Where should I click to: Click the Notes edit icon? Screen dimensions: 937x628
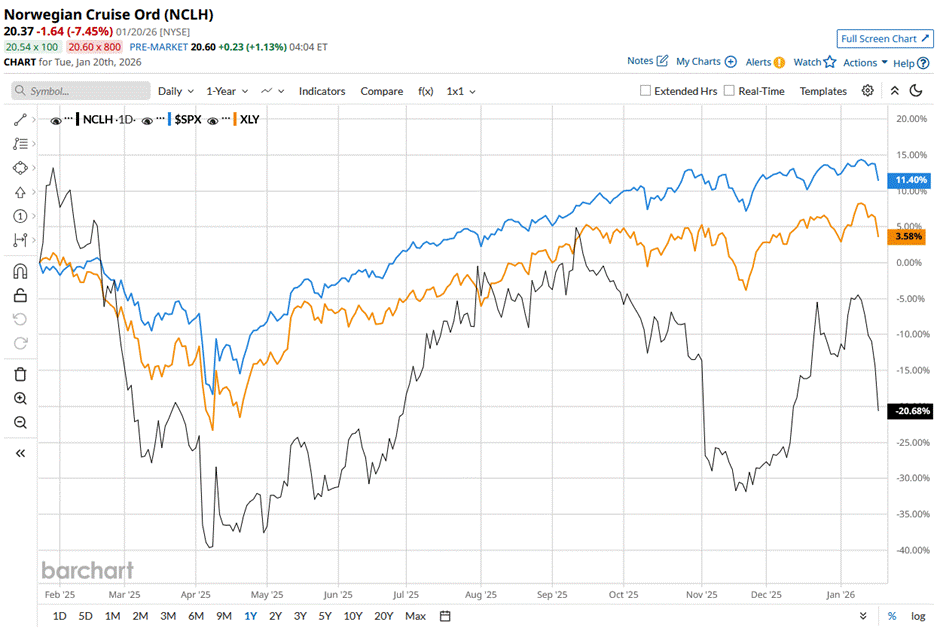point(662,60)
